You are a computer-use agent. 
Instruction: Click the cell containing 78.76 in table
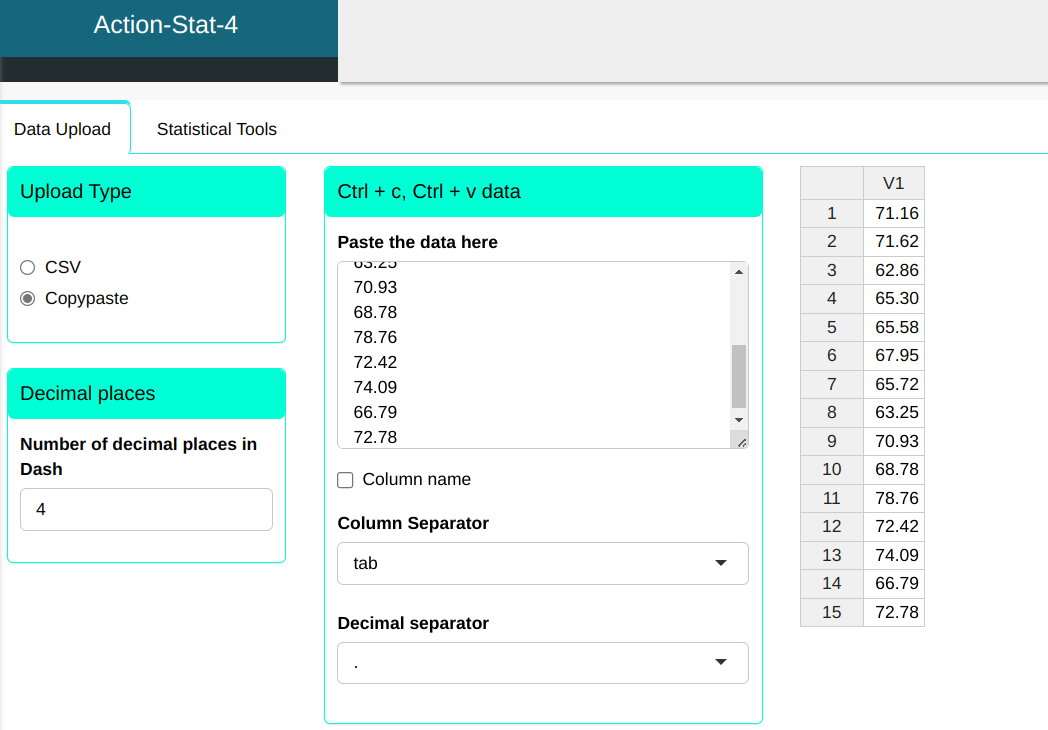point(896,498)
